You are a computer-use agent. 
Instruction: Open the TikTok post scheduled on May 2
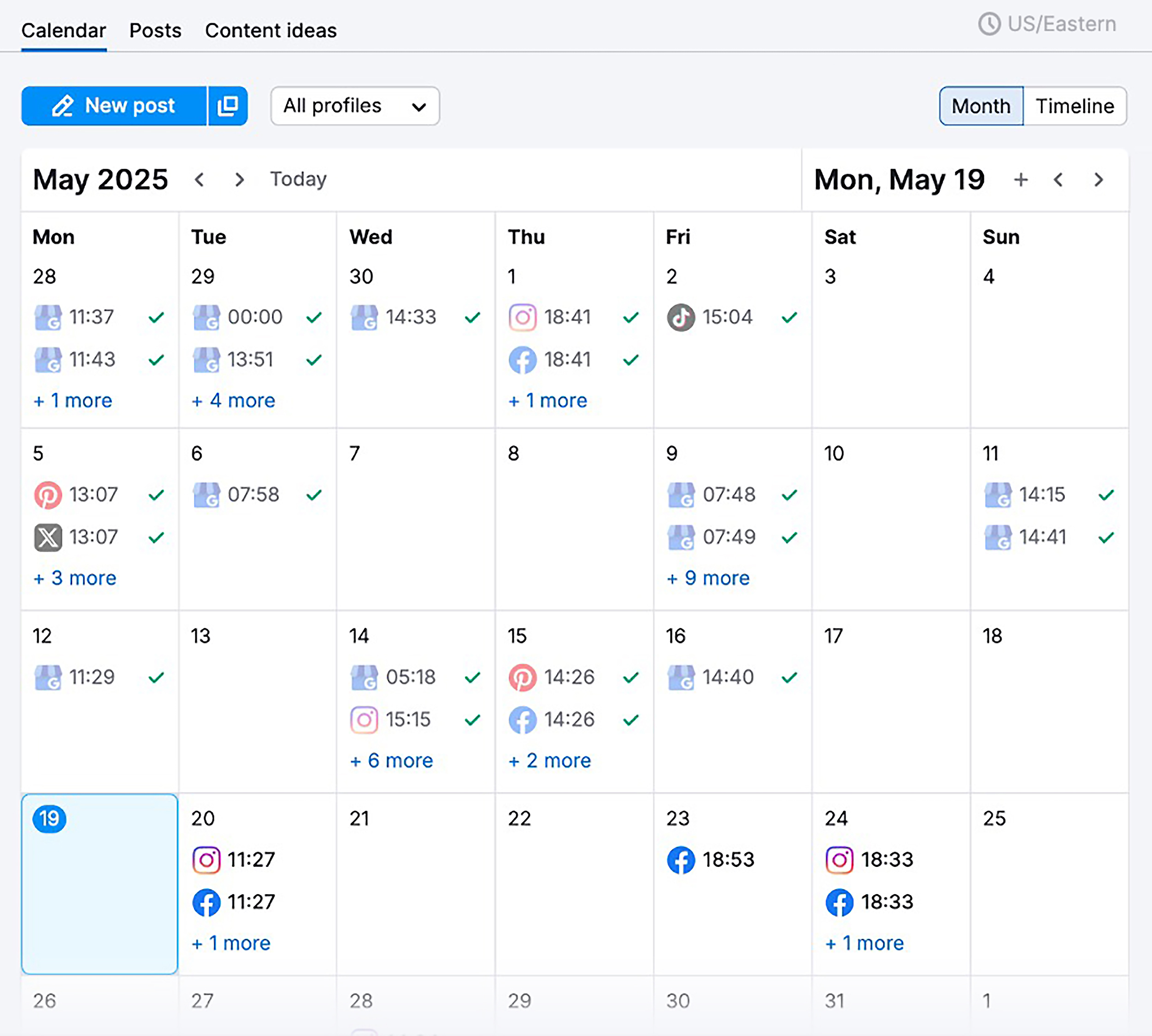[x=709, y=317]
